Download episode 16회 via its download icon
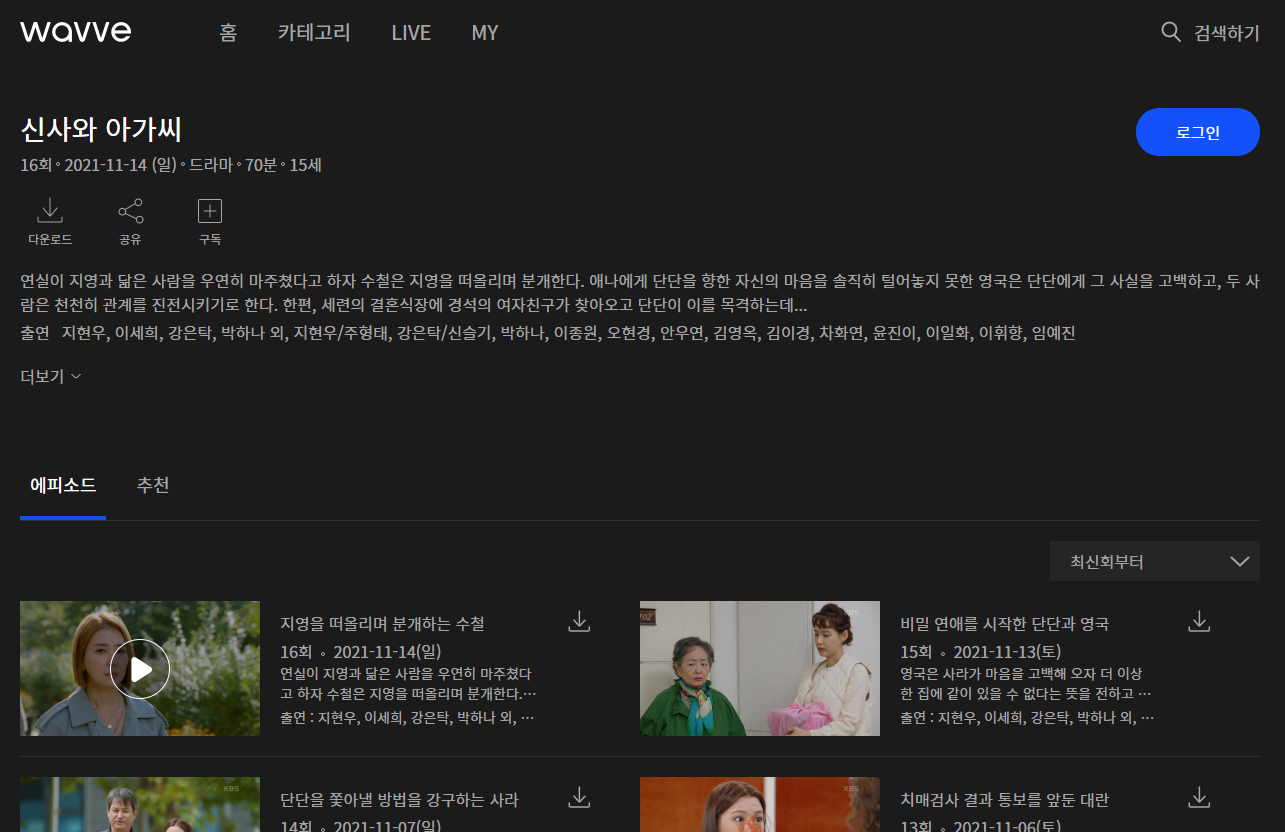Image resolution: width=1285 pixels, height=832 pixels. click(x=579, y=622)
